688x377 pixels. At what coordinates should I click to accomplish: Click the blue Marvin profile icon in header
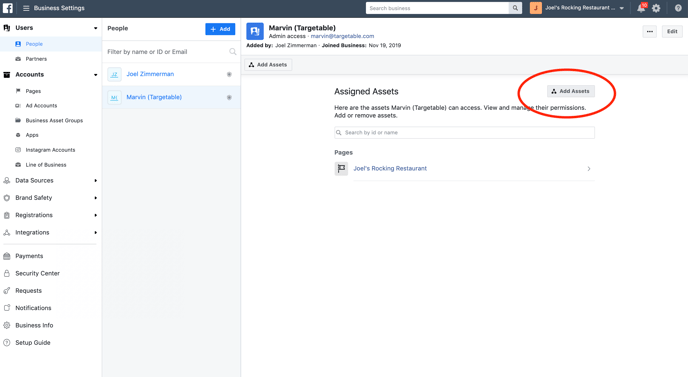(x=255, y=31)
